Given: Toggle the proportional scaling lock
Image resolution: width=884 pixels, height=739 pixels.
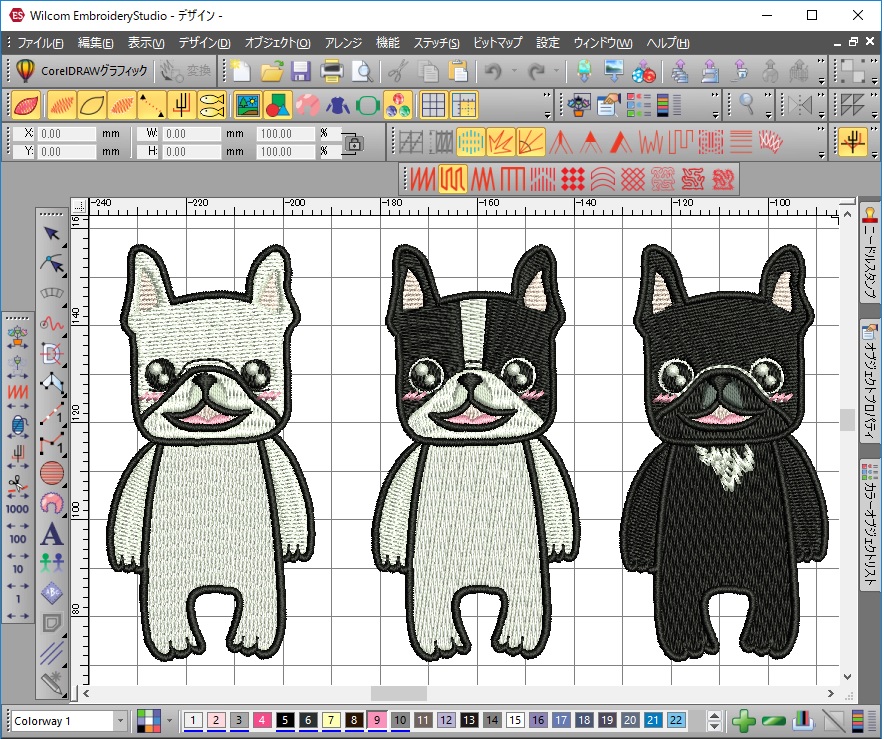Looking at the screenshot, I should coord(353,143).
